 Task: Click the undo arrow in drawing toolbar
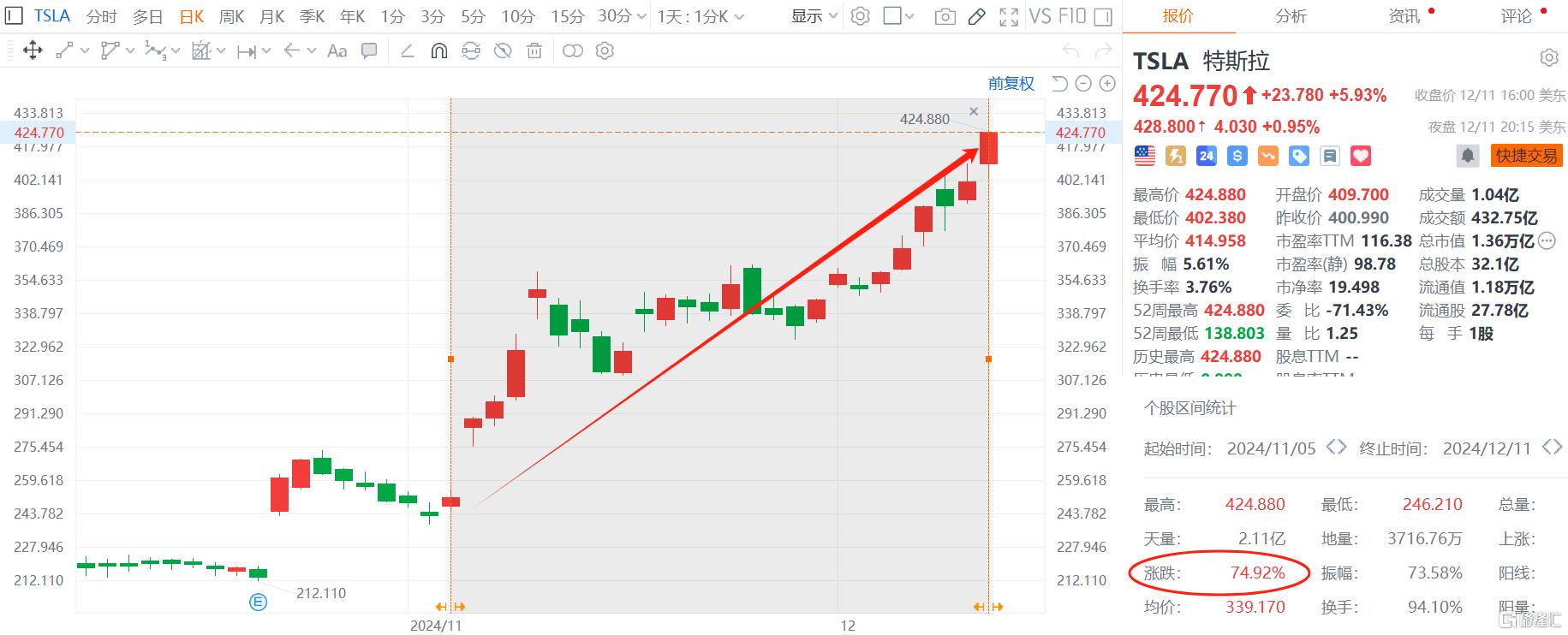click(1070, 51)
